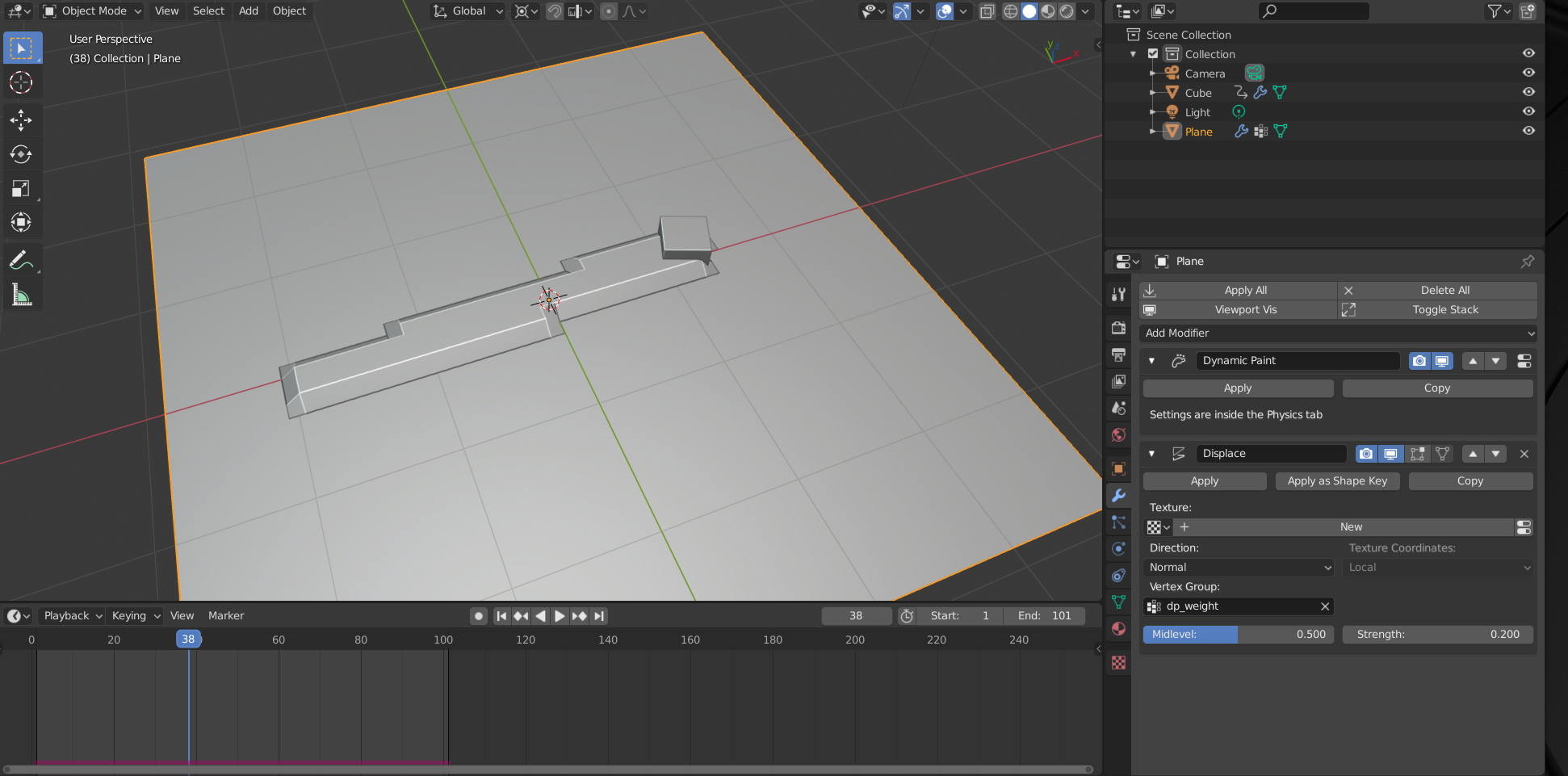Open the Keying menu in timeline
This screenshot has height=776, width=1568.
point(136,615)
